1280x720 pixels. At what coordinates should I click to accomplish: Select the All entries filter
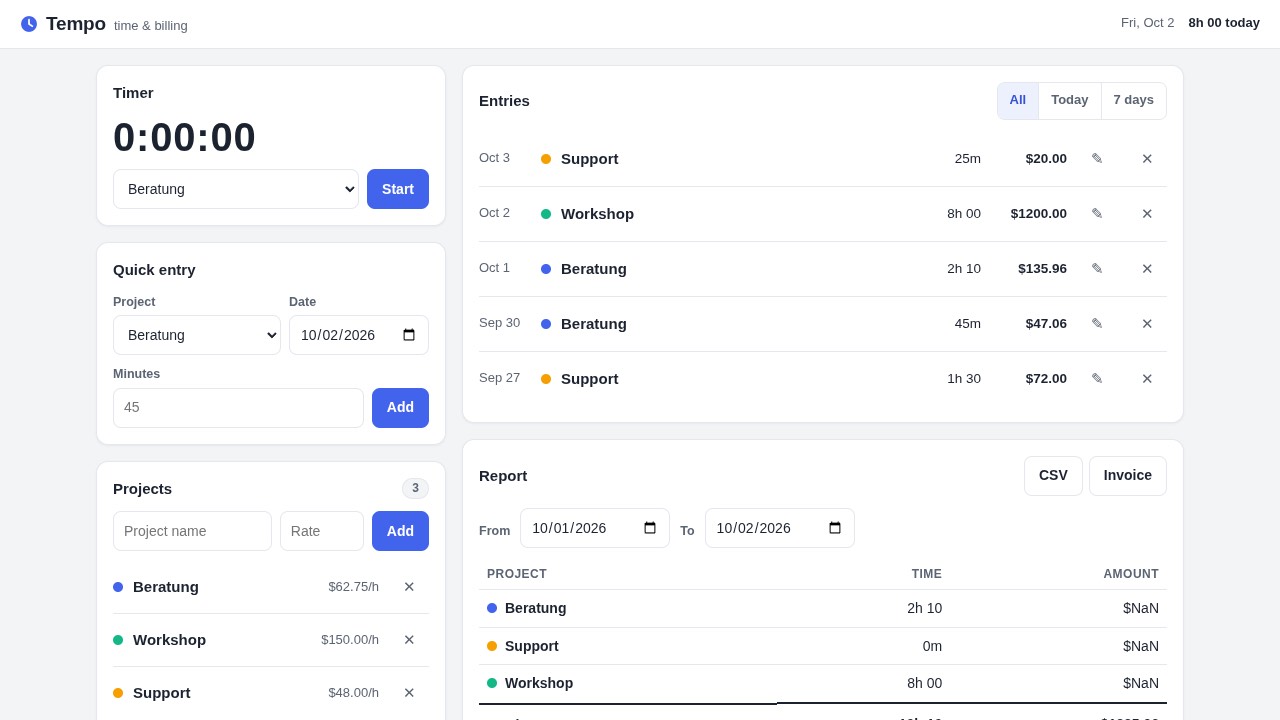point(1018,100)
